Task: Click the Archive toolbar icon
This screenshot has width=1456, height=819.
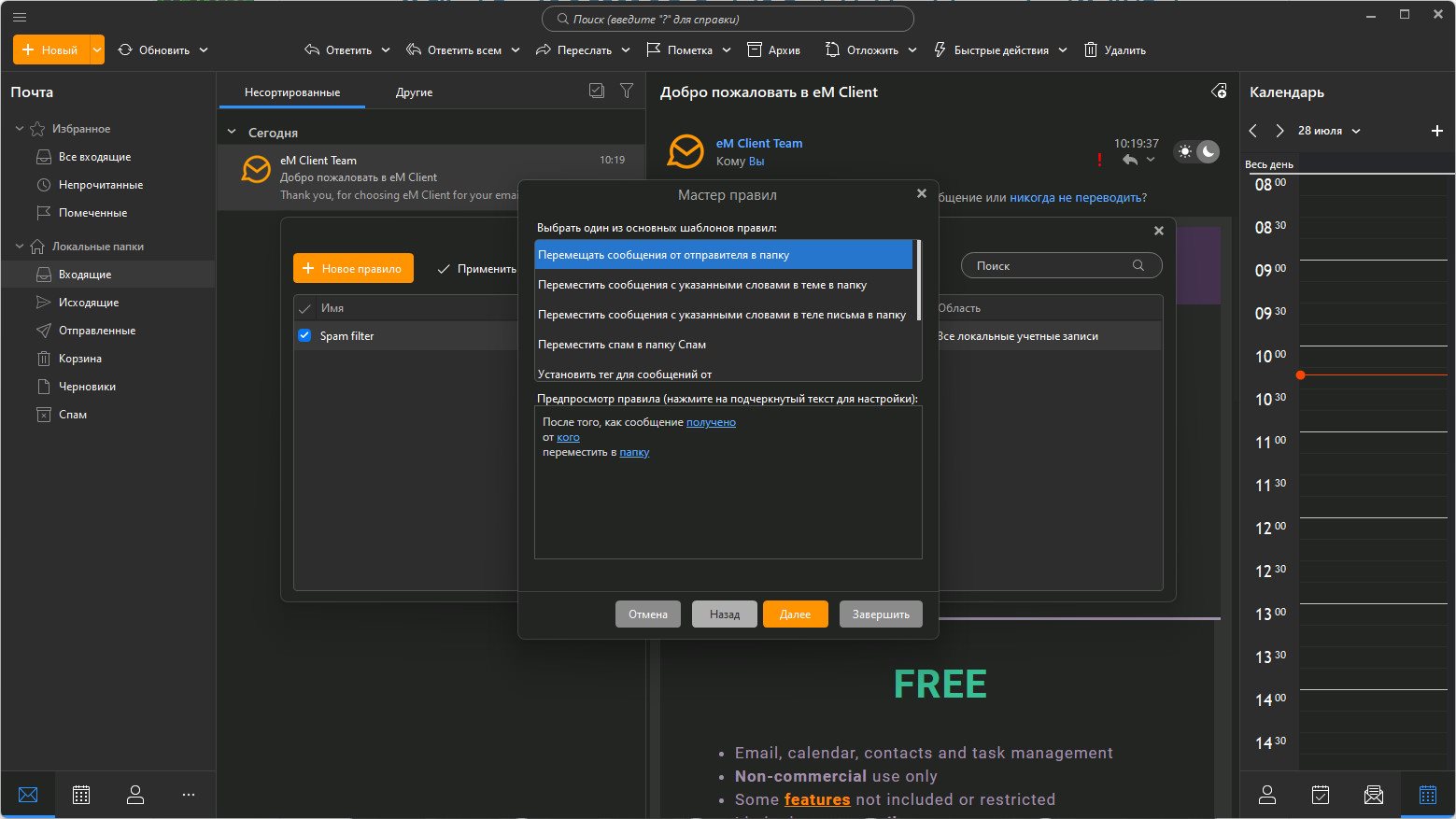Action: click(755, 49)
